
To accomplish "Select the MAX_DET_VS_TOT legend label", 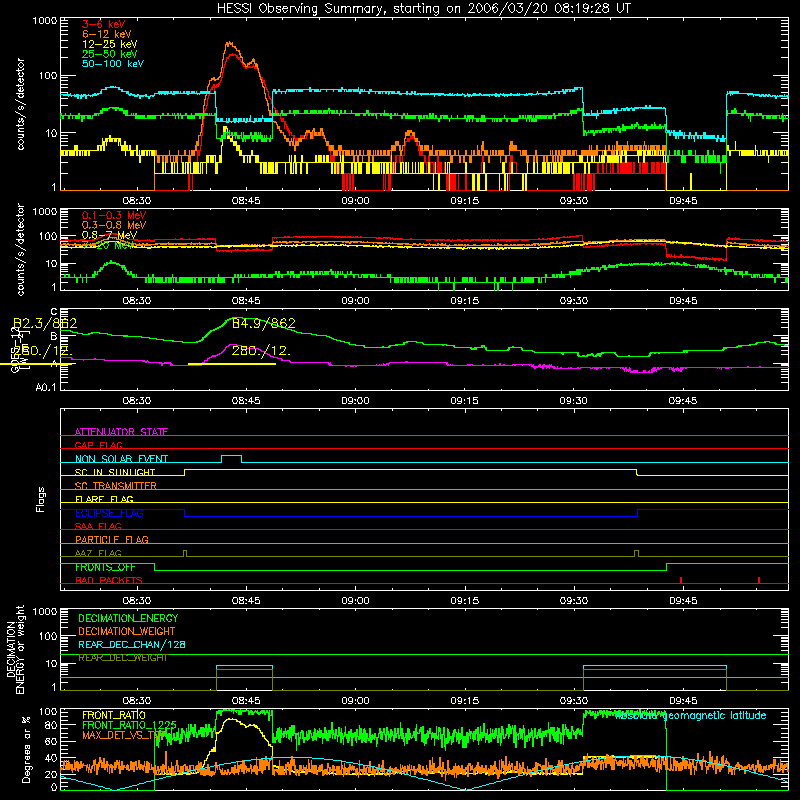I will pos(123,735).
